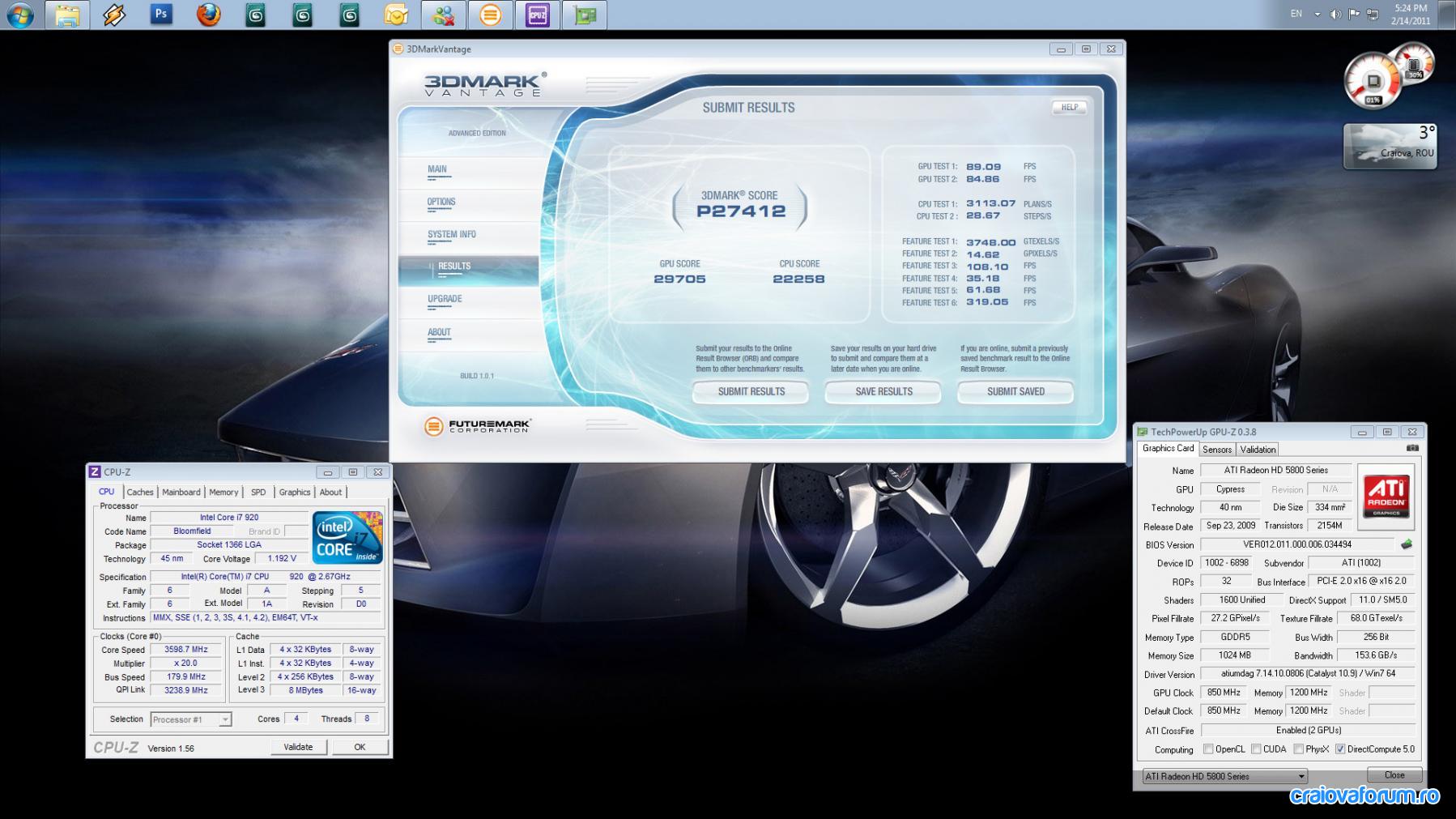1456x819 pixels.
Task: Click the ATI Radeon logo in GPU-Z
Action: tap(1386, 495)
